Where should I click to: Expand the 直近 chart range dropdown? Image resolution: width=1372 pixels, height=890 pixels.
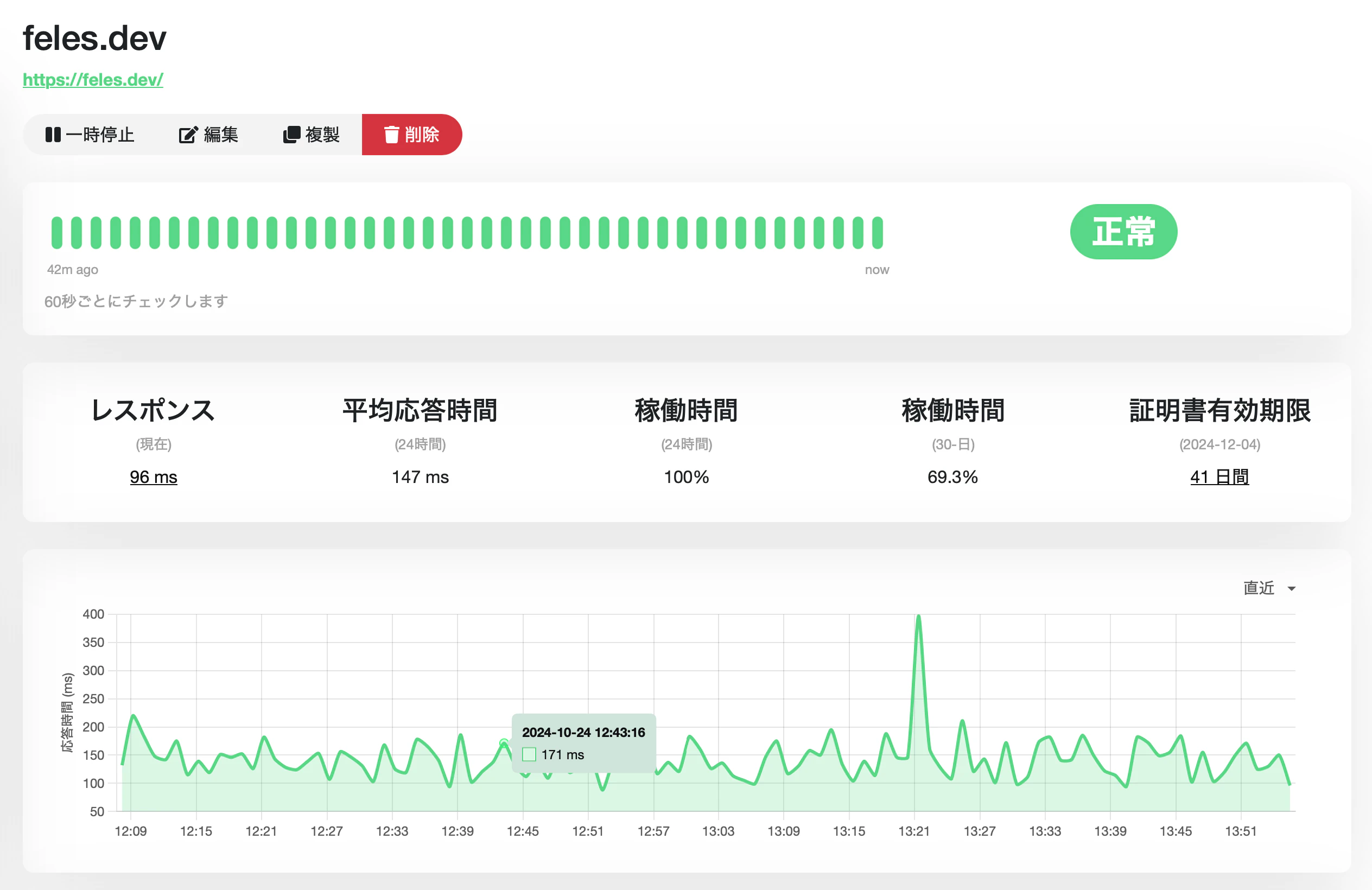[x=1269, y=588]
